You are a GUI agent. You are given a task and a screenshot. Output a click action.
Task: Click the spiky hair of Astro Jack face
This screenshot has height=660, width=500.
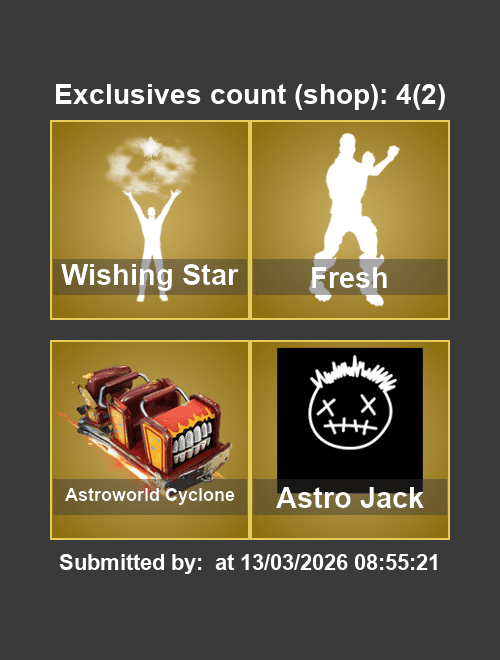pos(354,374)
